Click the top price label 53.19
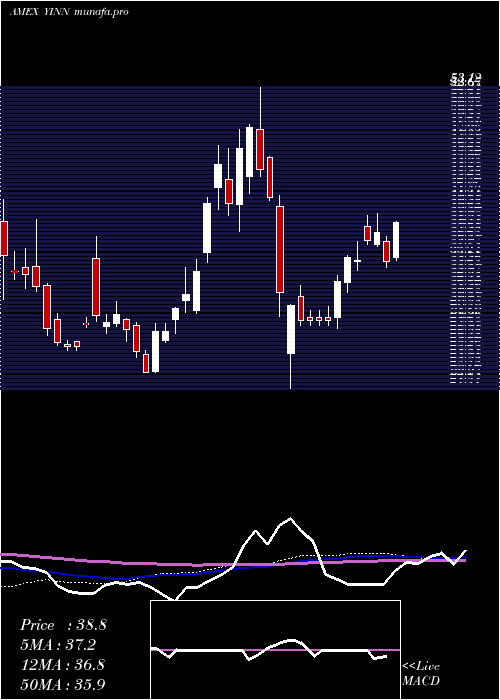Image resolution: width=500 pixels, height=700 pixels. click(x=465, y=79)
